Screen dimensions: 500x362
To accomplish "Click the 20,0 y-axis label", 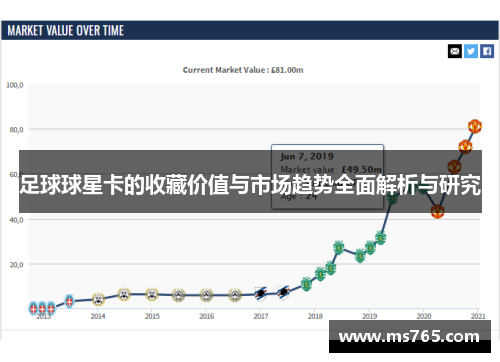I will 16,265.
